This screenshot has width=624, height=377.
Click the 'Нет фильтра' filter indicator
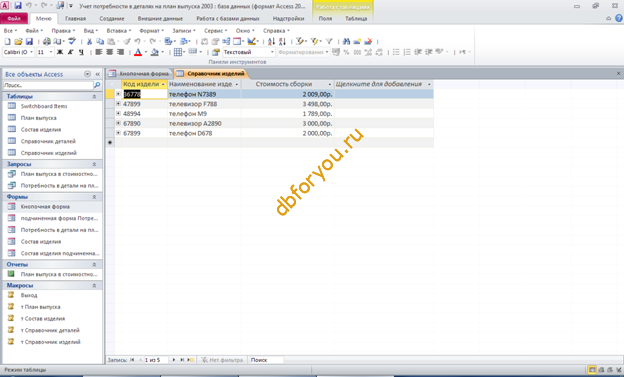tap(222, 360)
